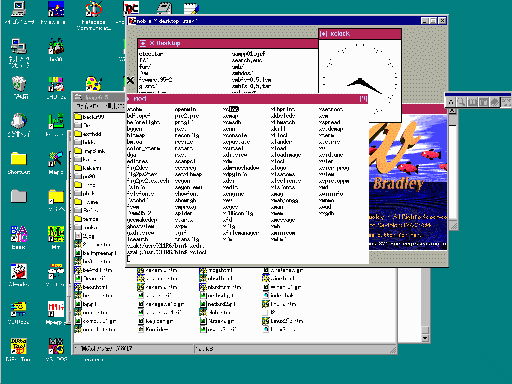
Task: Click the open book icon in floating toolbar
Action: click(473, 102)
